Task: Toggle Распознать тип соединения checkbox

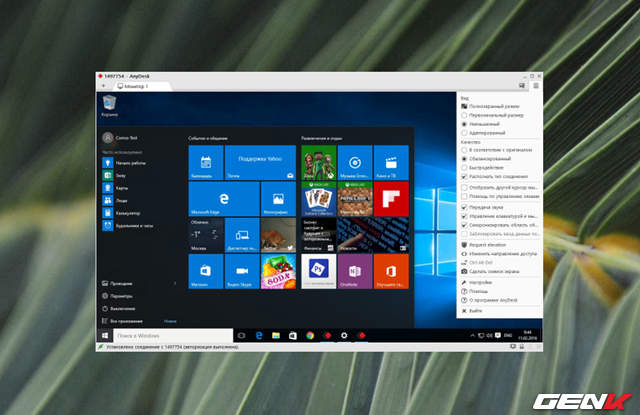Action: (494, 177)
